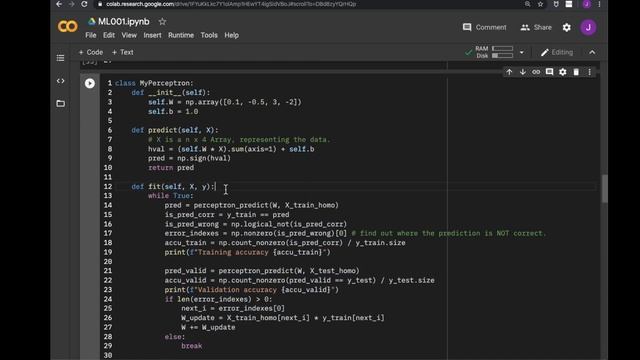Click the "Training accuracy" print statement
This screenshot has height=360, width=640.
tap(247, 252)
